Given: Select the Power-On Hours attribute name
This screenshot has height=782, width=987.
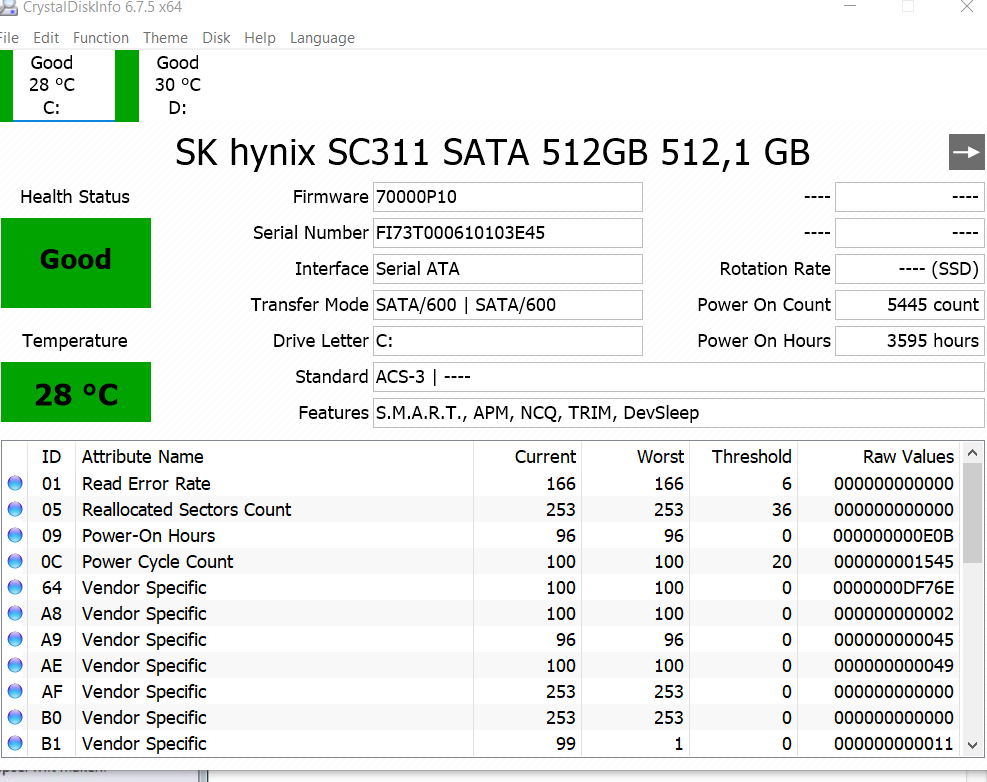Looking at the screenshot, I should tap(149, 535).
